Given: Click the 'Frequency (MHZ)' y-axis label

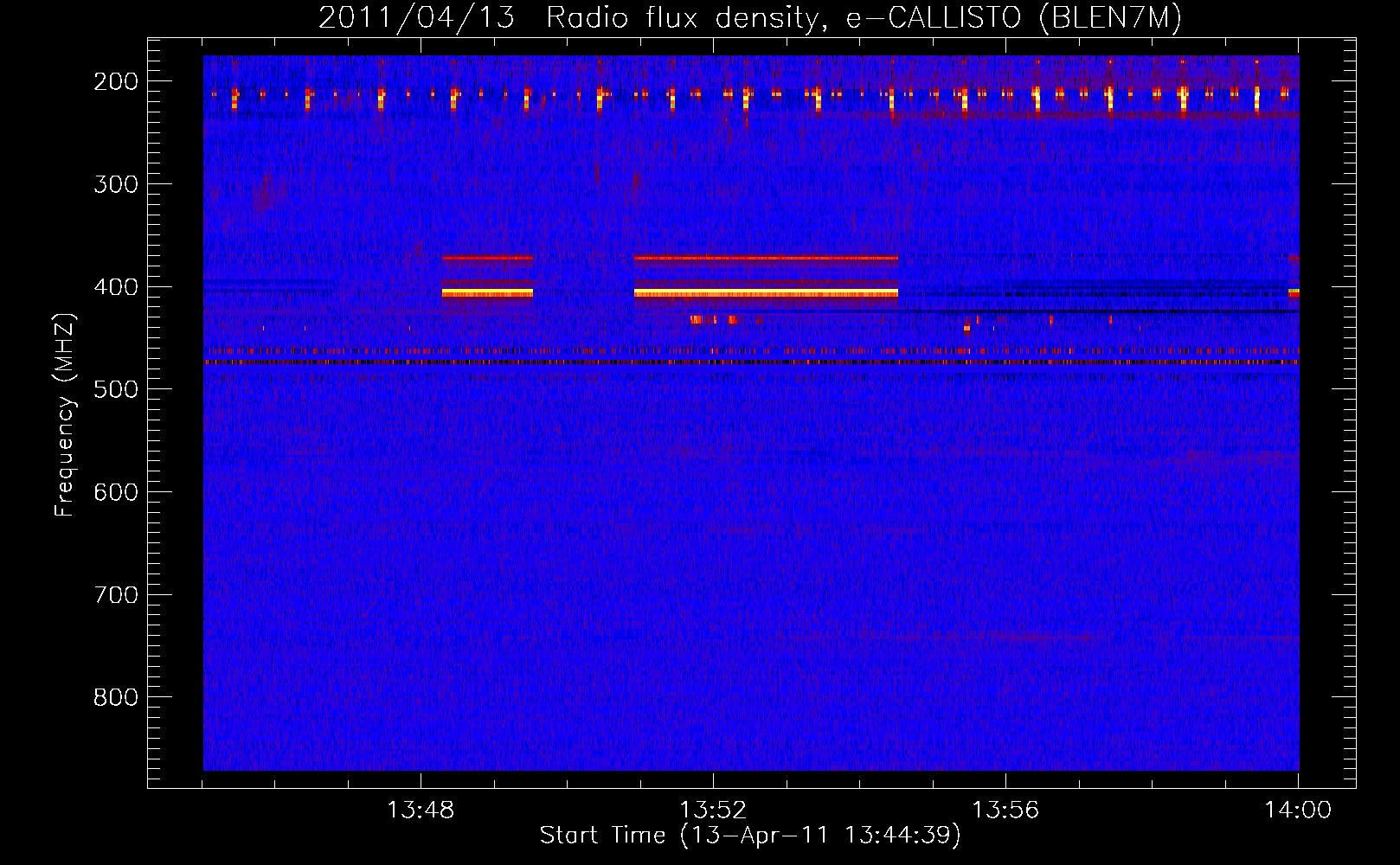Looking at the screenshot, I should tap(65, 414).
